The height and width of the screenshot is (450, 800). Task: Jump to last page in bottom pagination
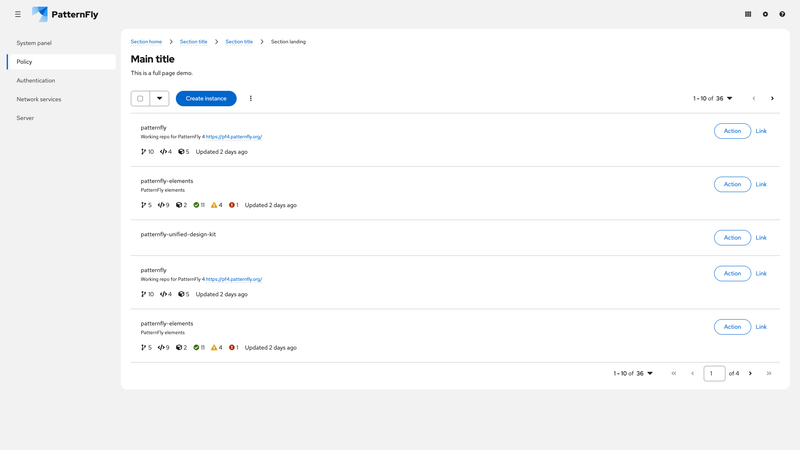tap(769, 373)
